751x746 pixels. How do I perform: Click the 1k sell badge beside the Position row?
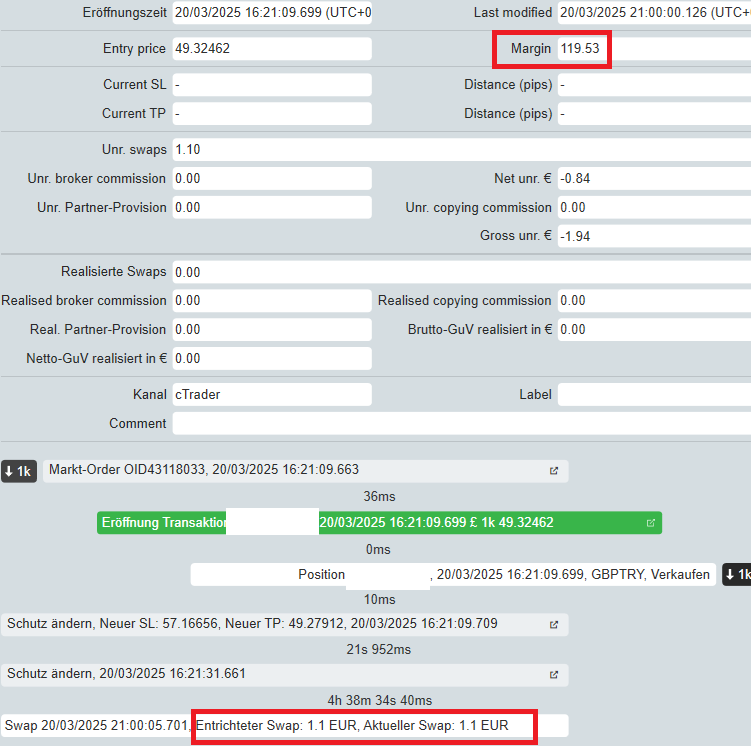(737, 574)
